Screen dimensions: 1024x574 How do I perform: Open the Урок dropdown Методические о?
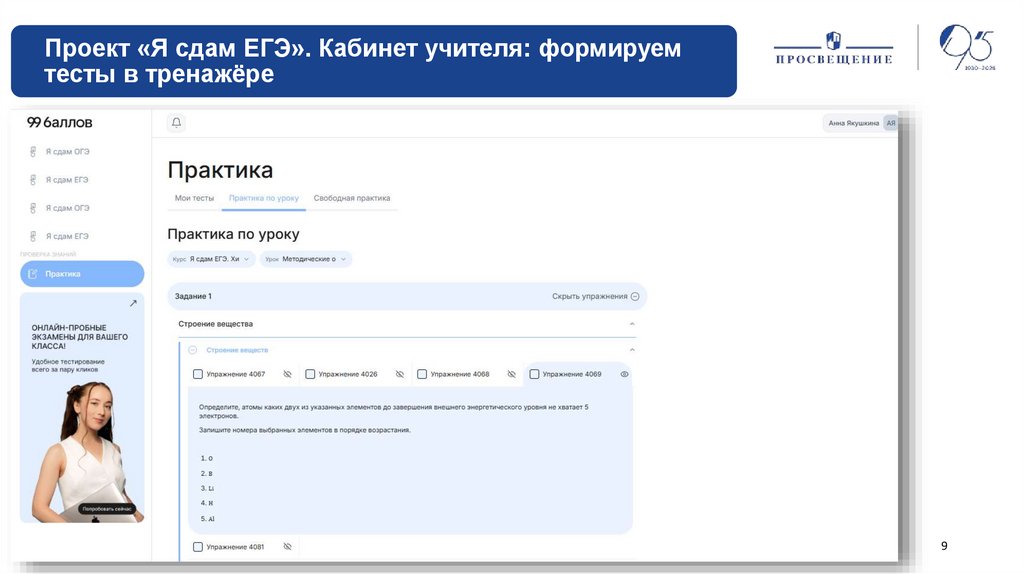pyautogui.click(x=306, y=259)
